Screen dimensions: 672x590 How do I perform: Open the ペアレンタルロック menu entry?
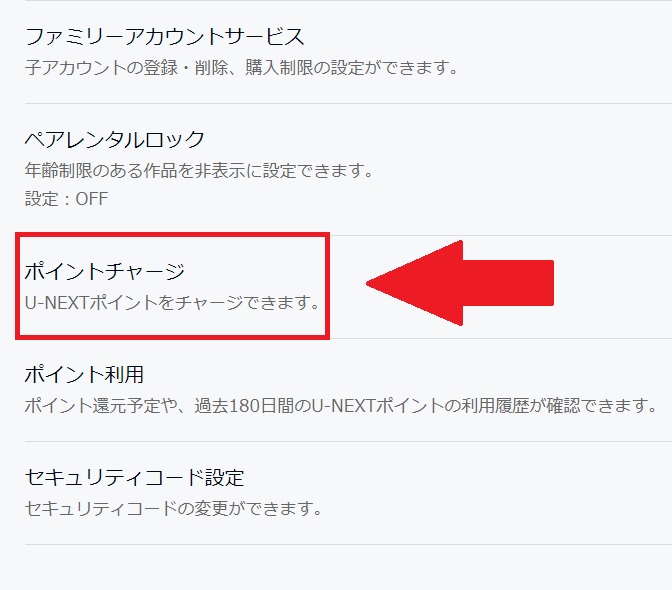(115, 140)
